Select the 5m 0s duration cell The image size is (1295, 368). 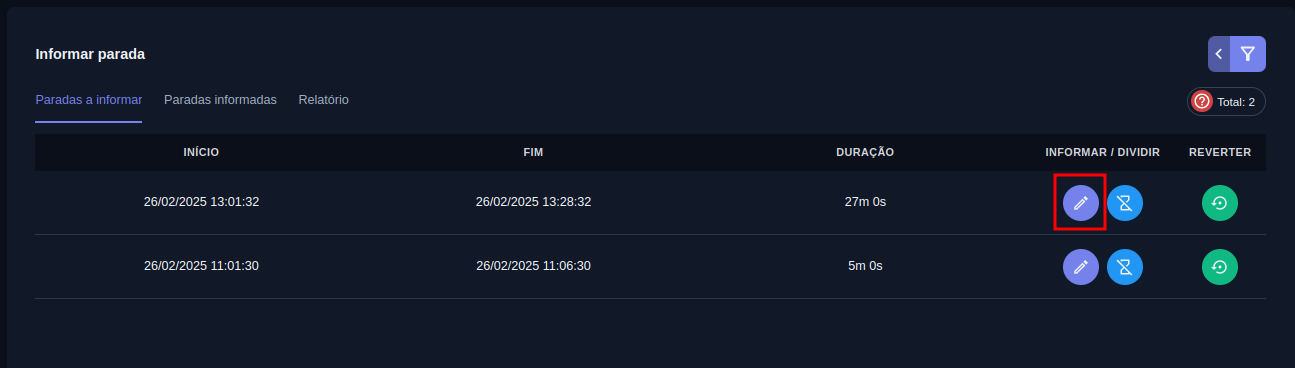(x=865, y=266)
